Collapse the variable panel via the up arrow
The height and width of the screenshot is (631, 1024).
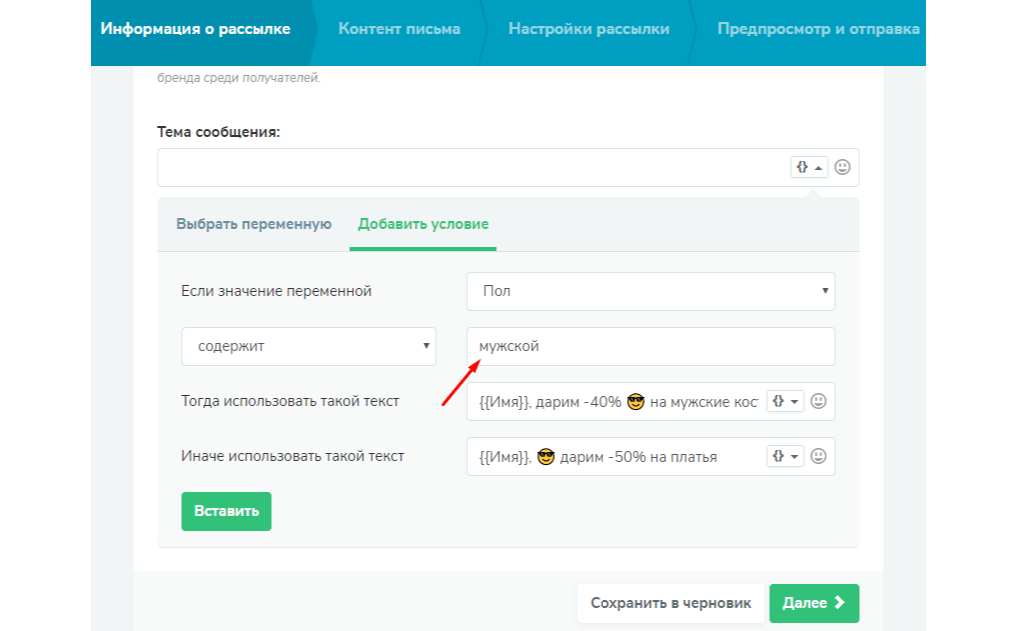(x=818, y=167)
